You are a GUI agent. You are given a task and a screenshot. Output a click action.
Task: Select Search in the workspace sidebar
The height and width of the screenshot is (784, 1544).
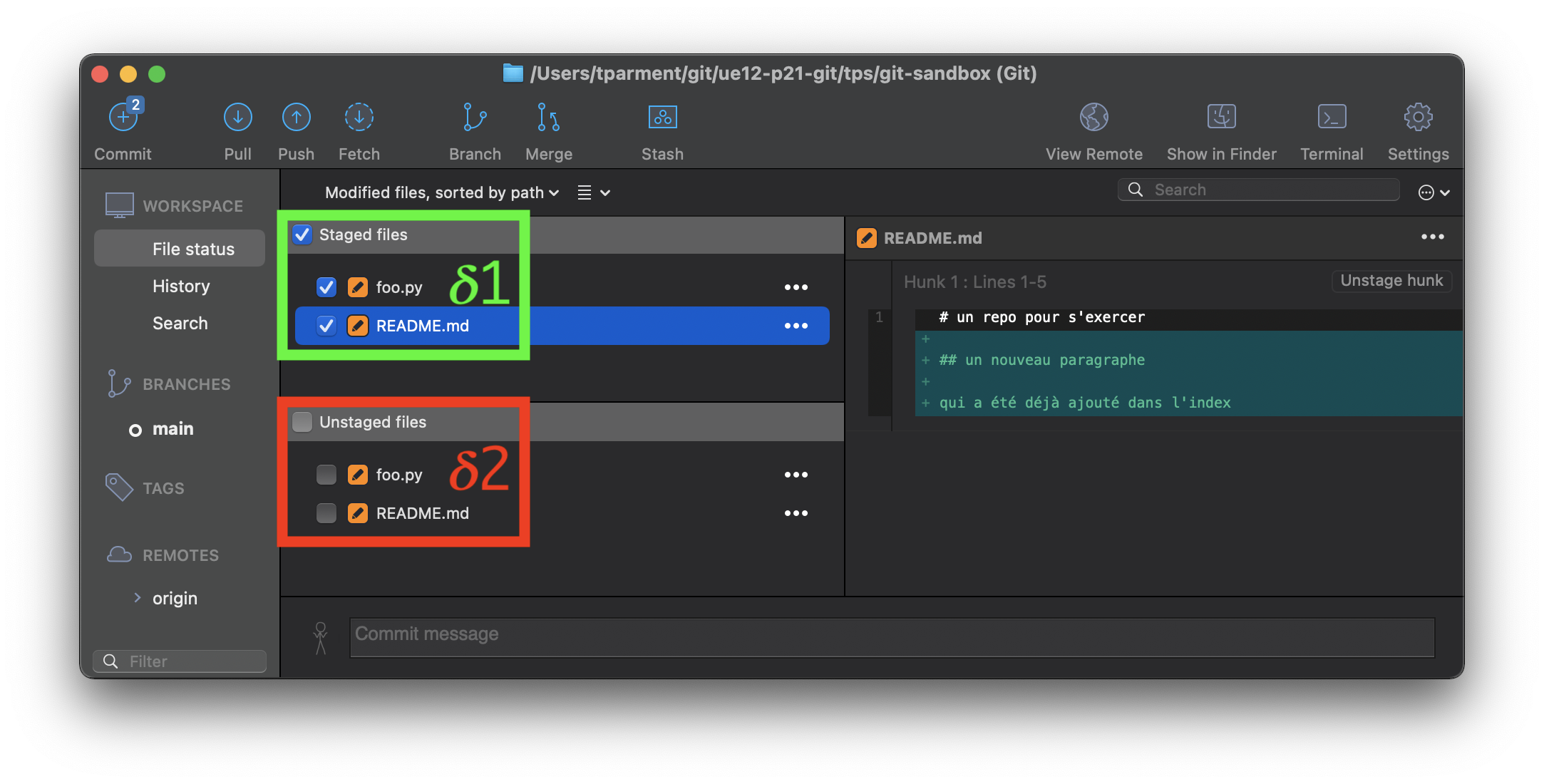180,324
